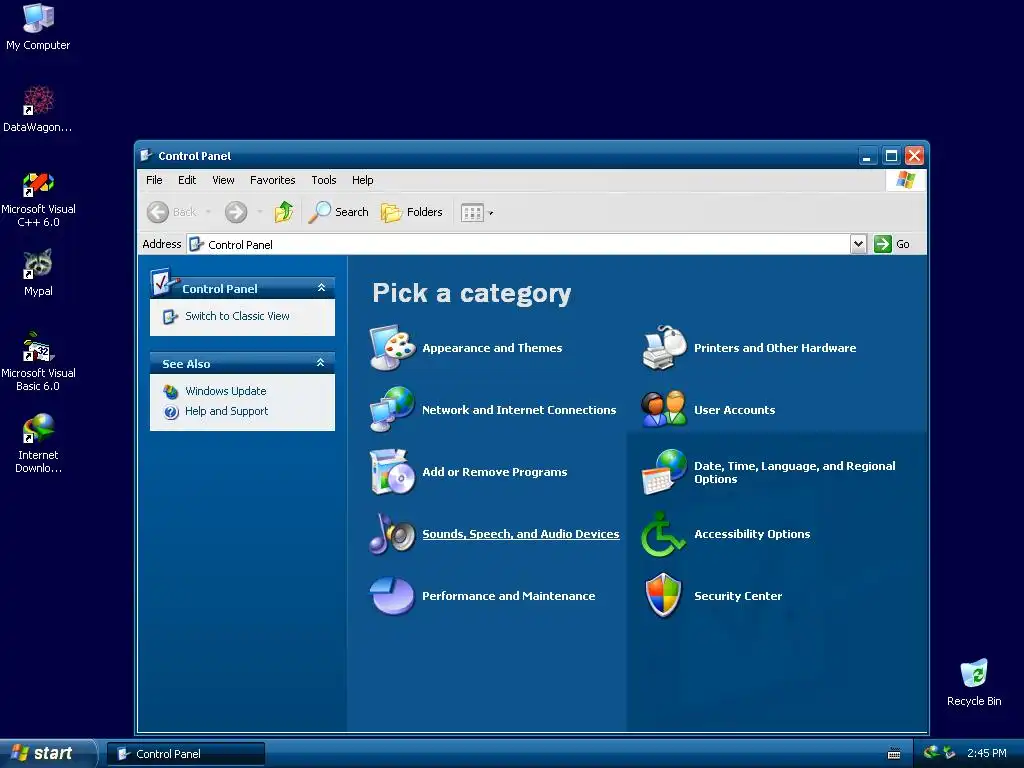Open the Performance and Maintenance pie chart icon
This screenshot has width=1024, height=768.
pyautogui.click(x=392, y=596)
